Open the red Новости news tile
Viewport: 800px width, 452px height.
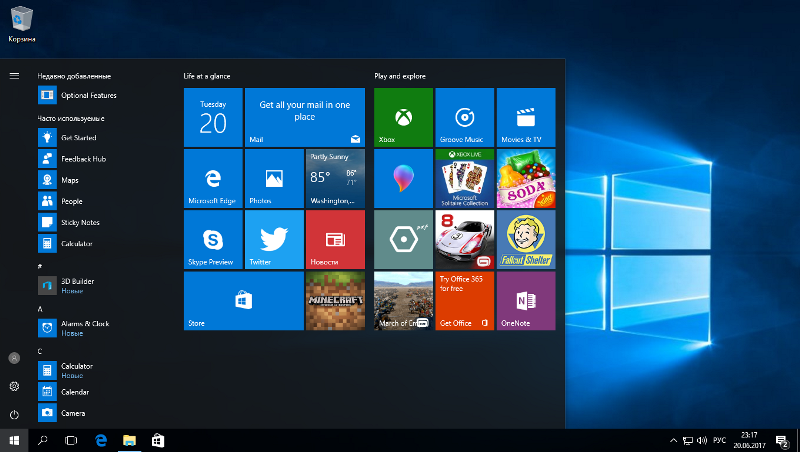[x=335, y=240]
